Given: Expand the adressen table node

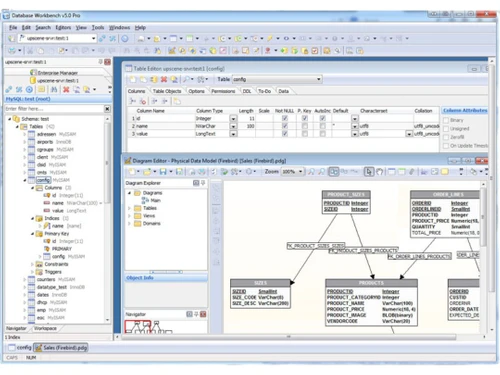Looking at the screenshot, I should 24,134.
